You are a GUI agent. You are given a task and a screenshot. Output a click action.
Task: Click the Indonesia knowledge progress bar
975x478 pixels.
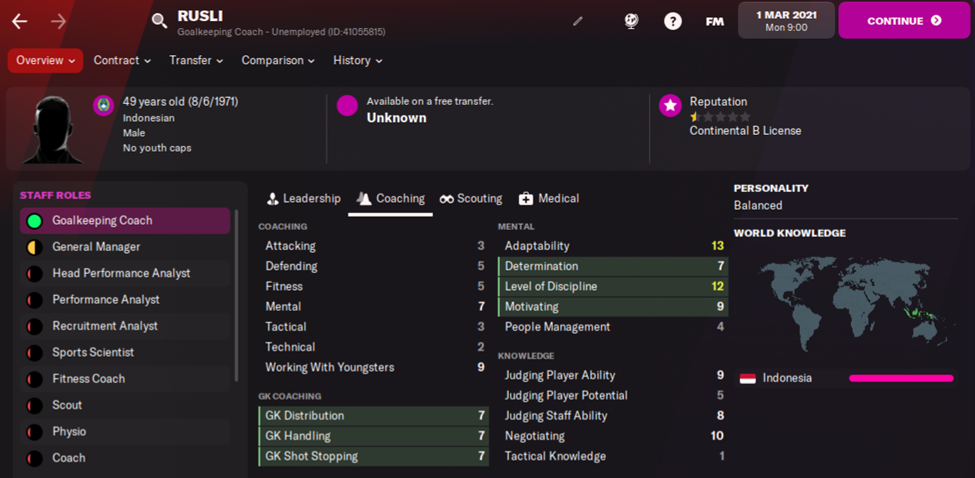click(x=901, y=379)
